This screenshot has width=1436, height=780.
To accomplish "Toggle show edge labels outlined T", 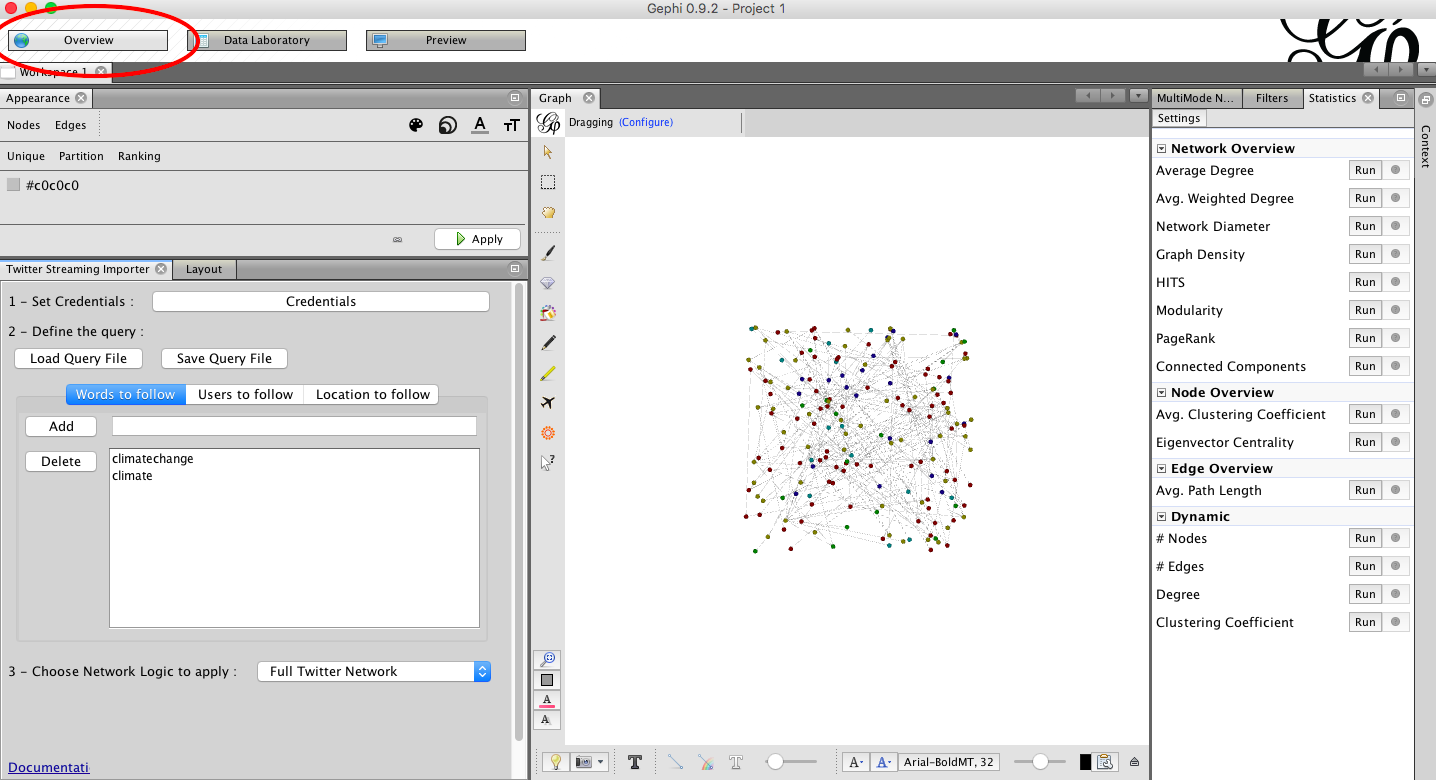I will pos(736,762).
